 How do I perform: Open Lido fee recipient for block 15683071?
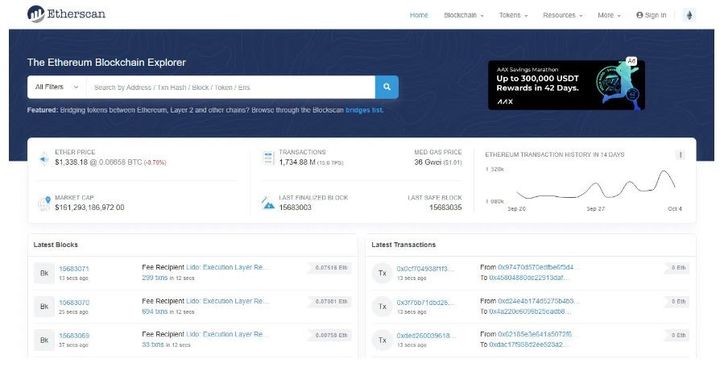coord(228,267)
